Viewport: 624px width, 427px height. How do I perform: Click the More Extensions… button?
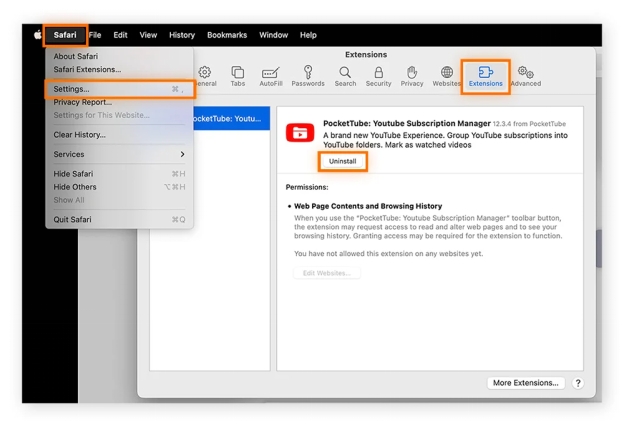click(x=526, y=383)
